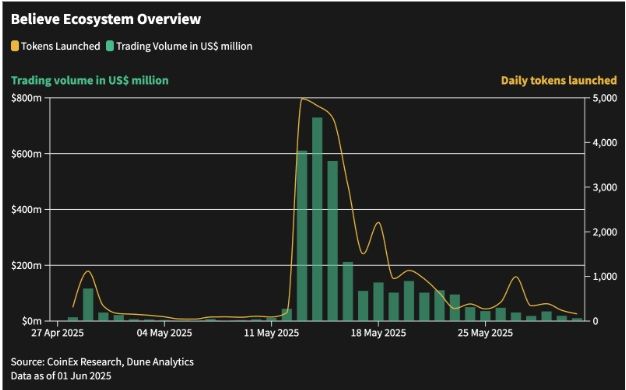This screenshot has width=626, height=390.
Task: Click the Data as of 01 Jun 2025 note
Action: [x=61, y=376]
